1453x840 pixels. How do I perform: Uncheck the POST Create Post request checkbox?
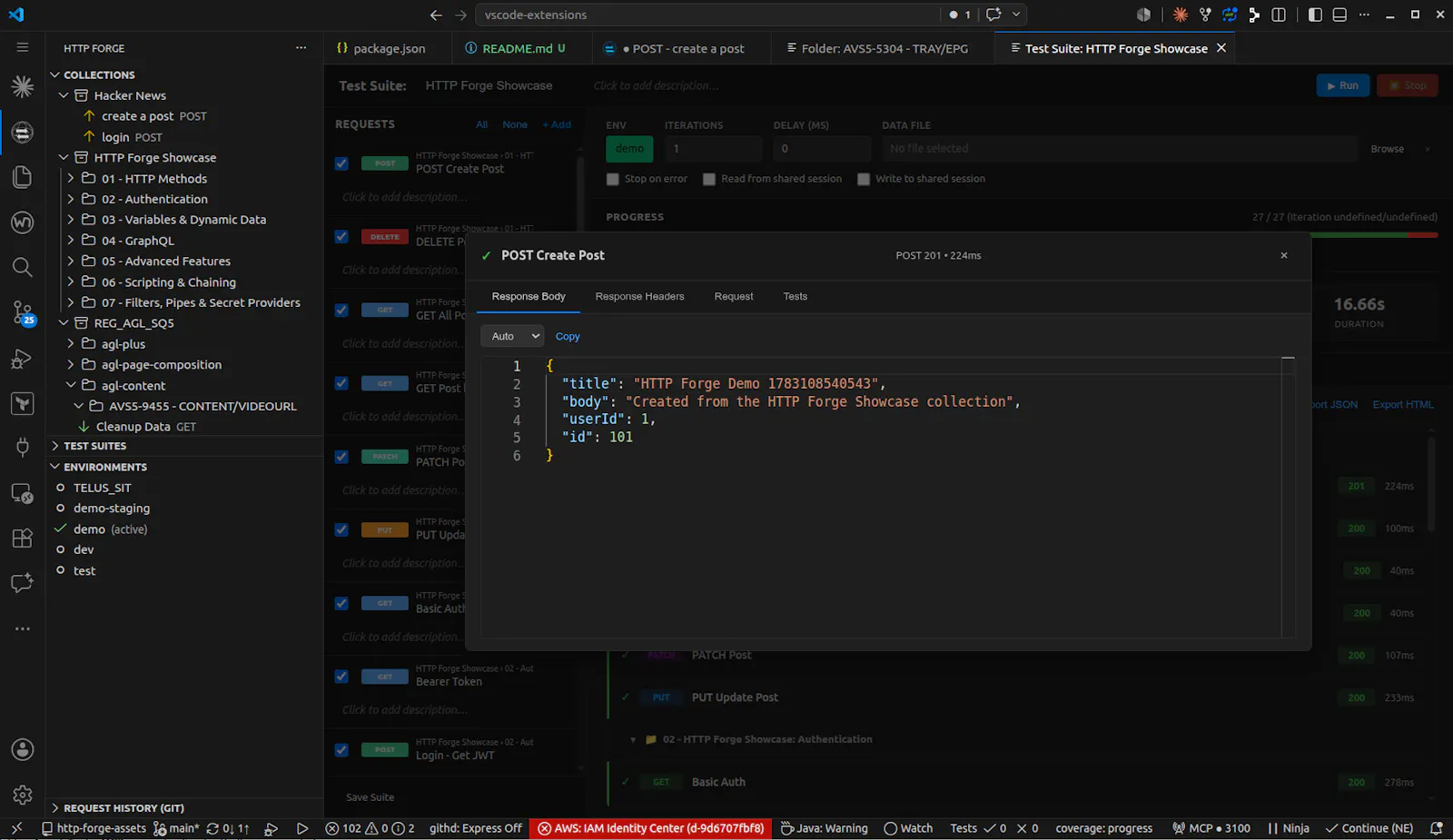341,163
